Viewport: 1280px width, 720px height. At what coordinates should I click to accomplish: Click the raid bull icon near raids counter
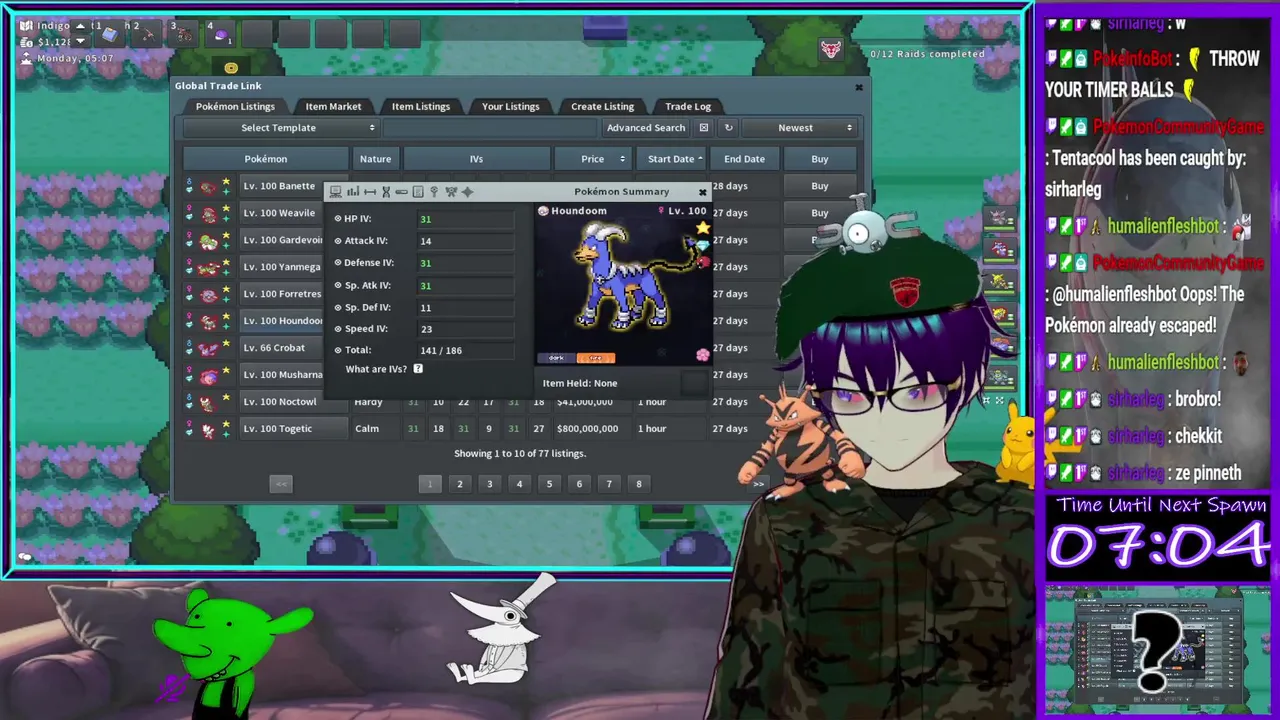[x=830, y=48]
